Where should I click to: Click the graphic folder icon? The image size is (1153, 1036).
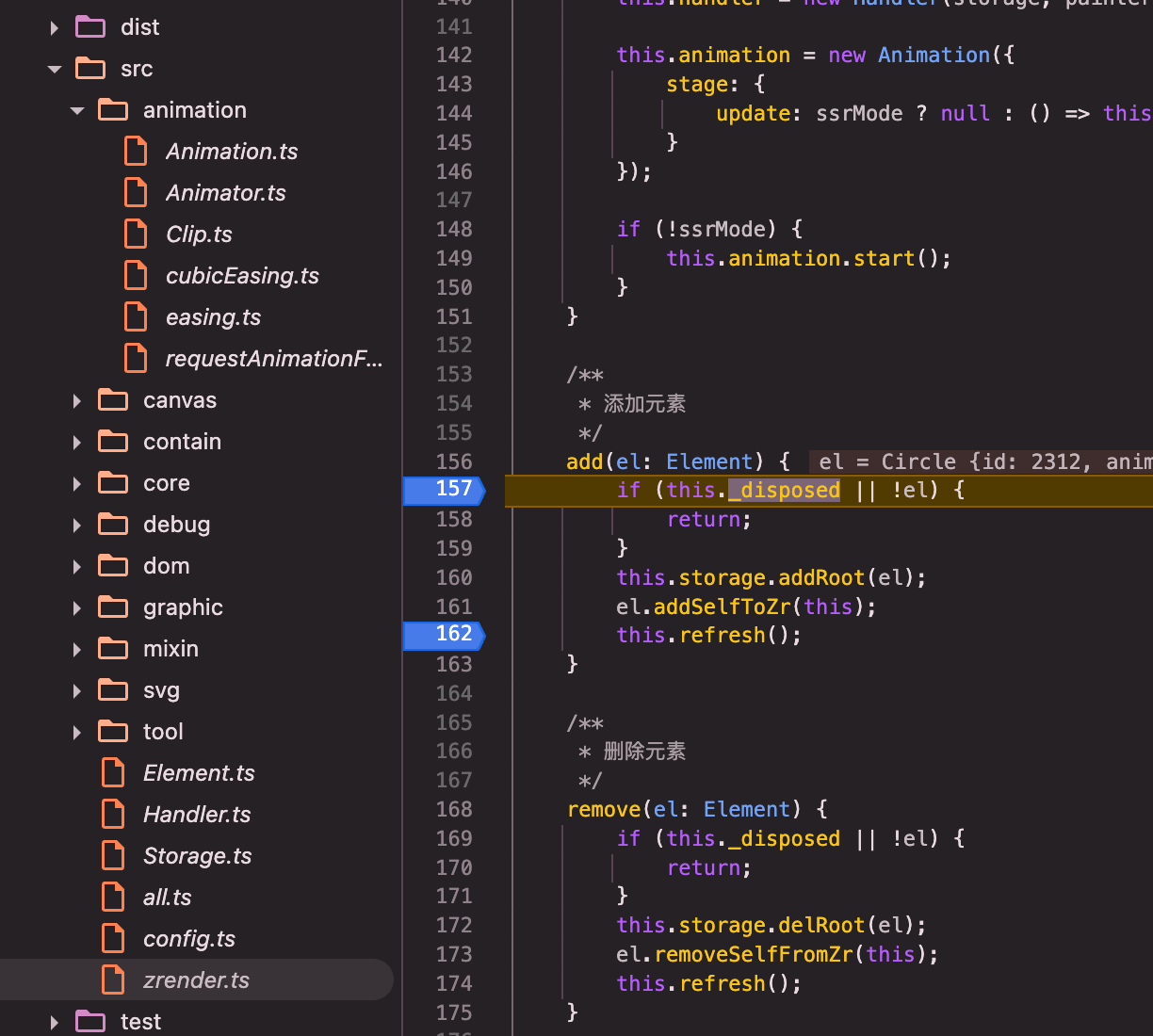point(113,607)
